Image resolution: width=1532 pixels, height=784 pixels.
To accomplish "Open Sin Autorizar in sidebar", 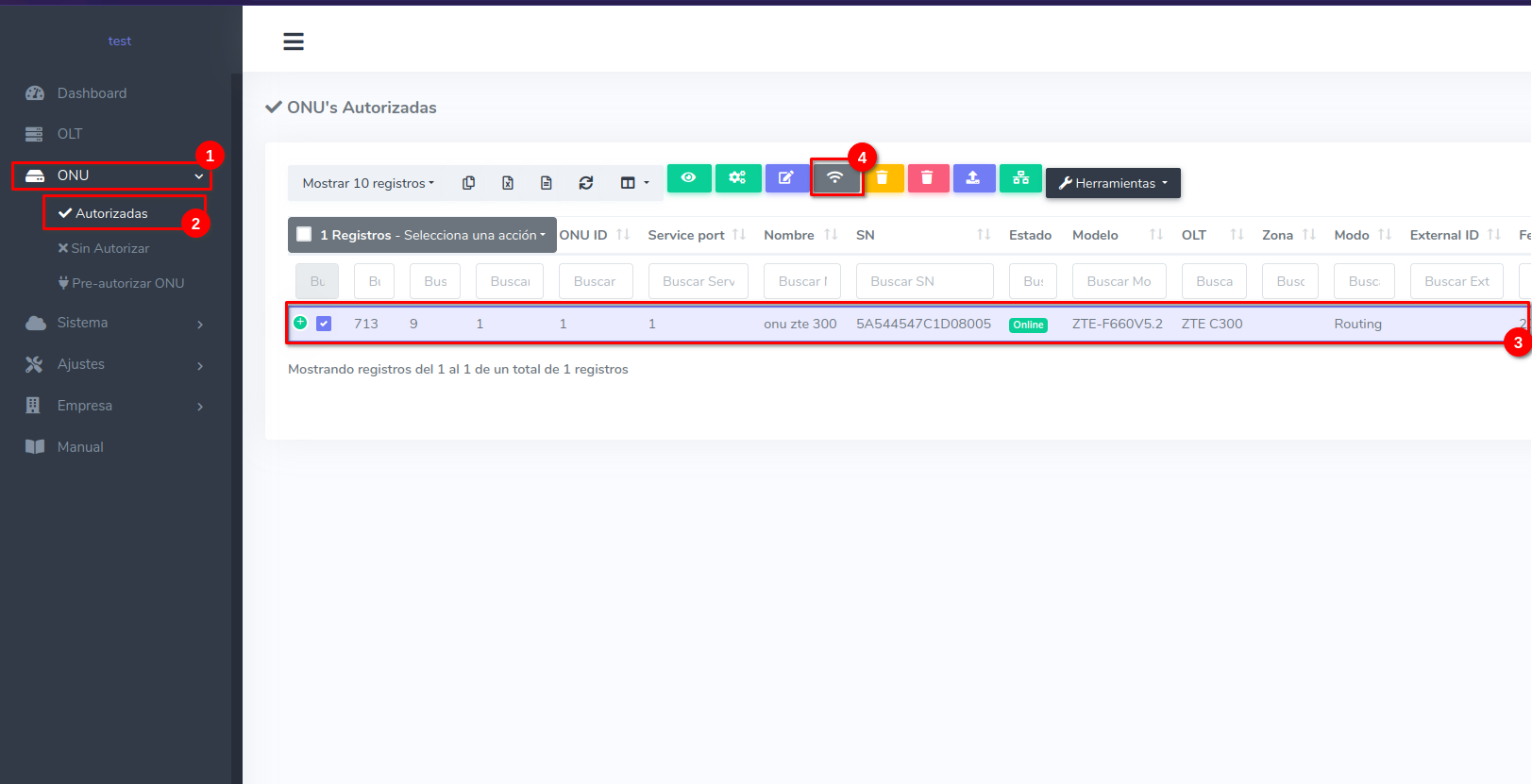I will [109, 248].
